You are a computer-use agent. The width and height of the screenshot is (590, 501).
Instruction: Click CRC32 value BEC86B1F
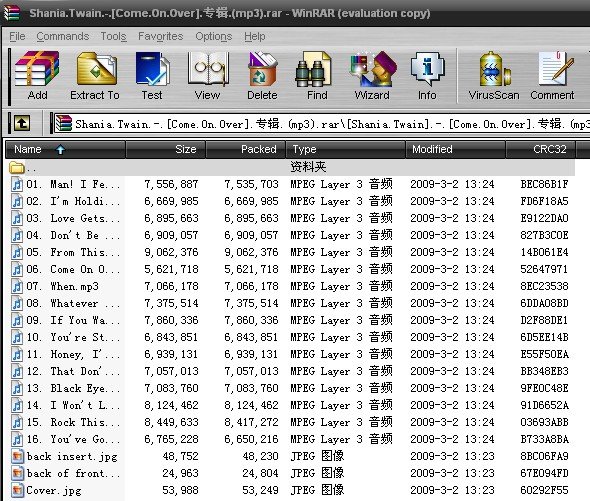click(544, 184)
